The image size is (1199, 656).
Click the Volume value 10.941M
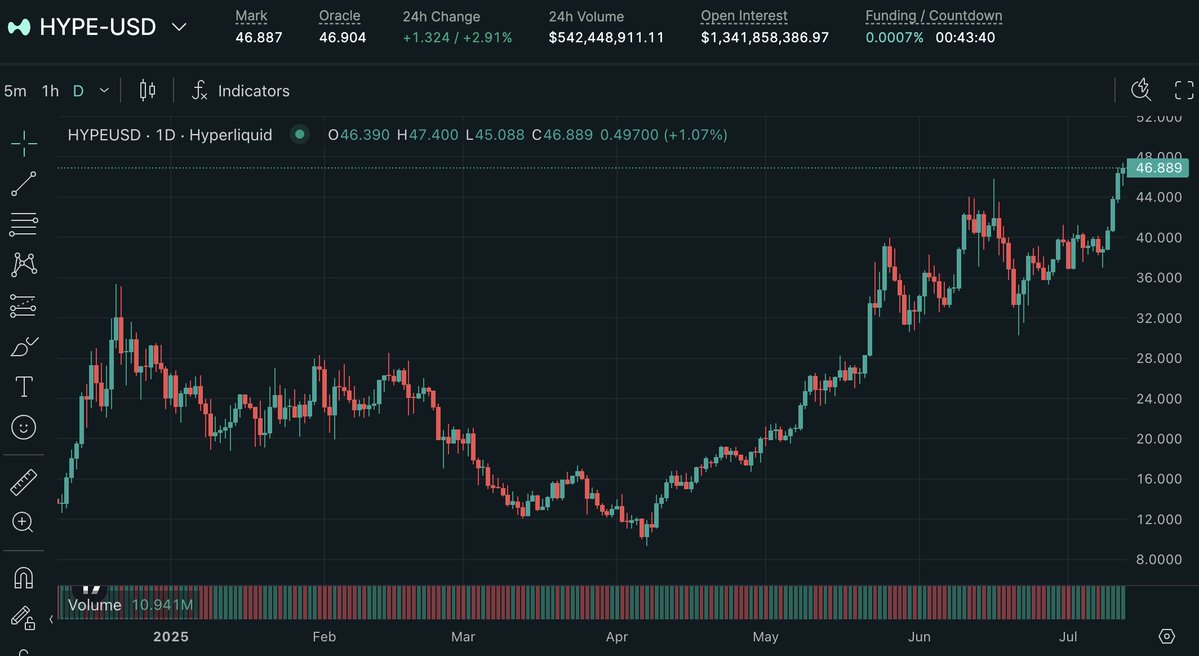162,606
